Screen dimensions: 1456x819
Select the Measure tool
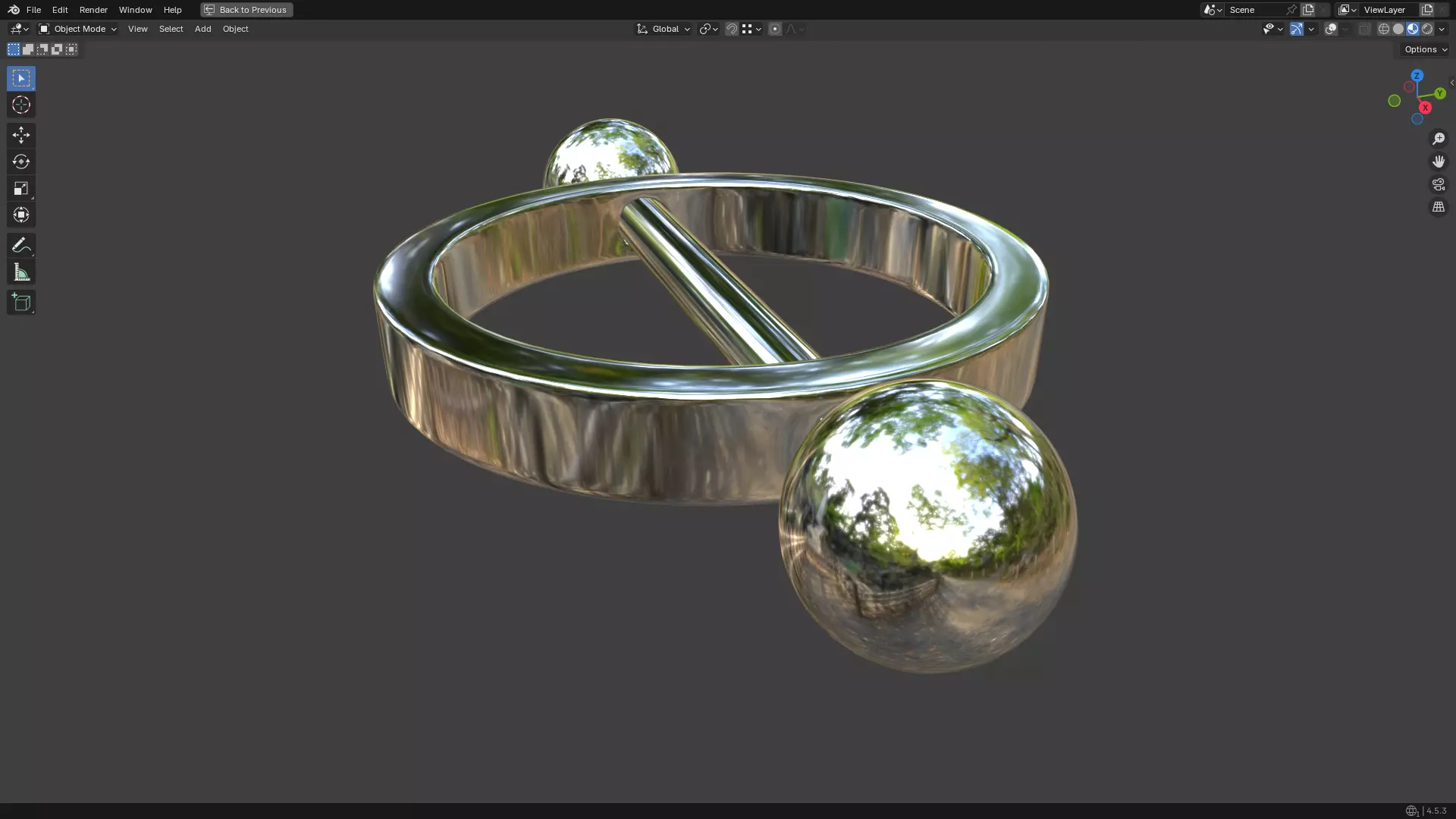pos(21,272)
